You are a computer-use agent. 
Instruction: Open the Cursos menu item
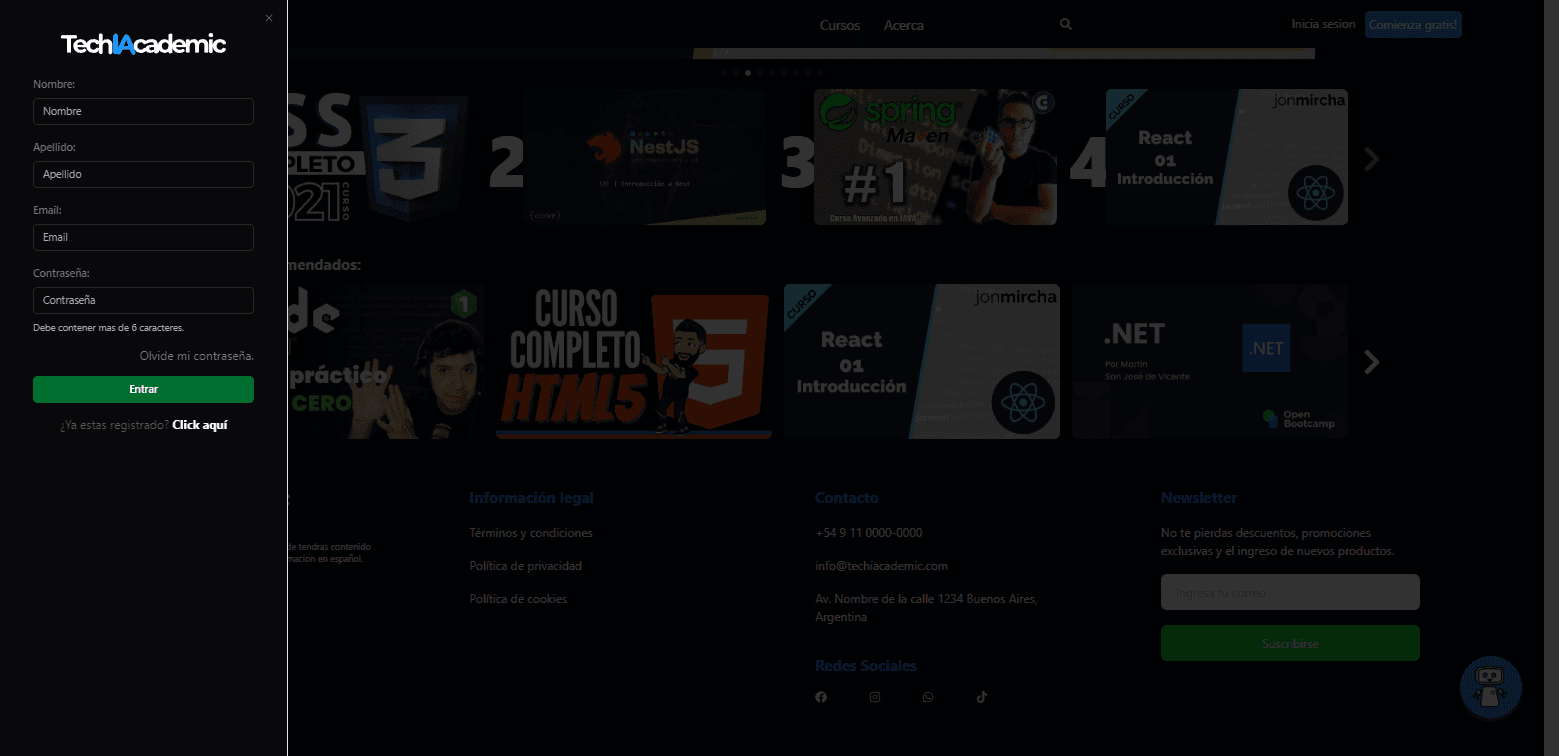(x=839, y=25)
